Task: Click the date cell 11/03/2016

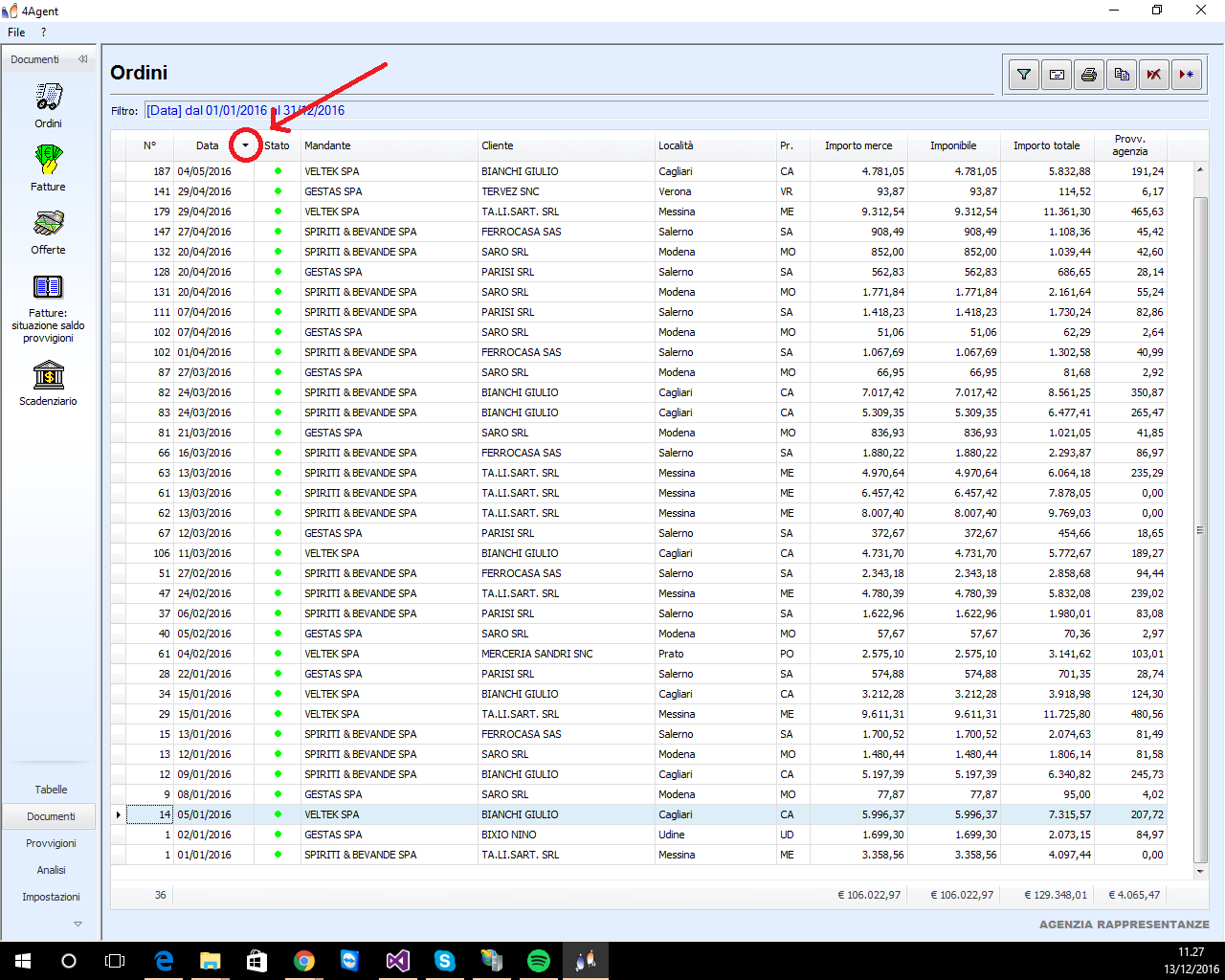Action: [213, 553]
